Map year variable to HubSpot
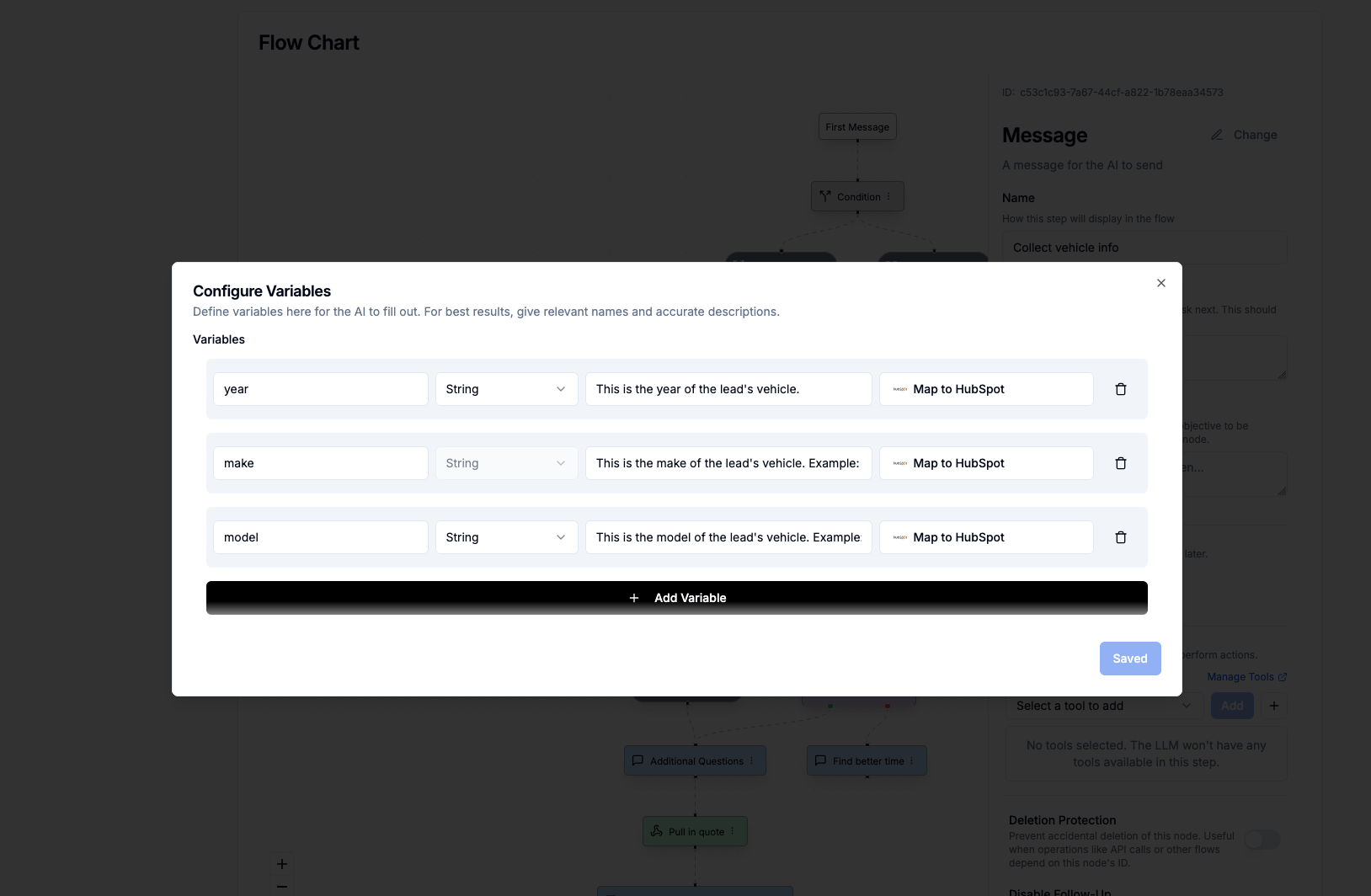Screen dimensions: 1371x896 [x=986, y=389]
